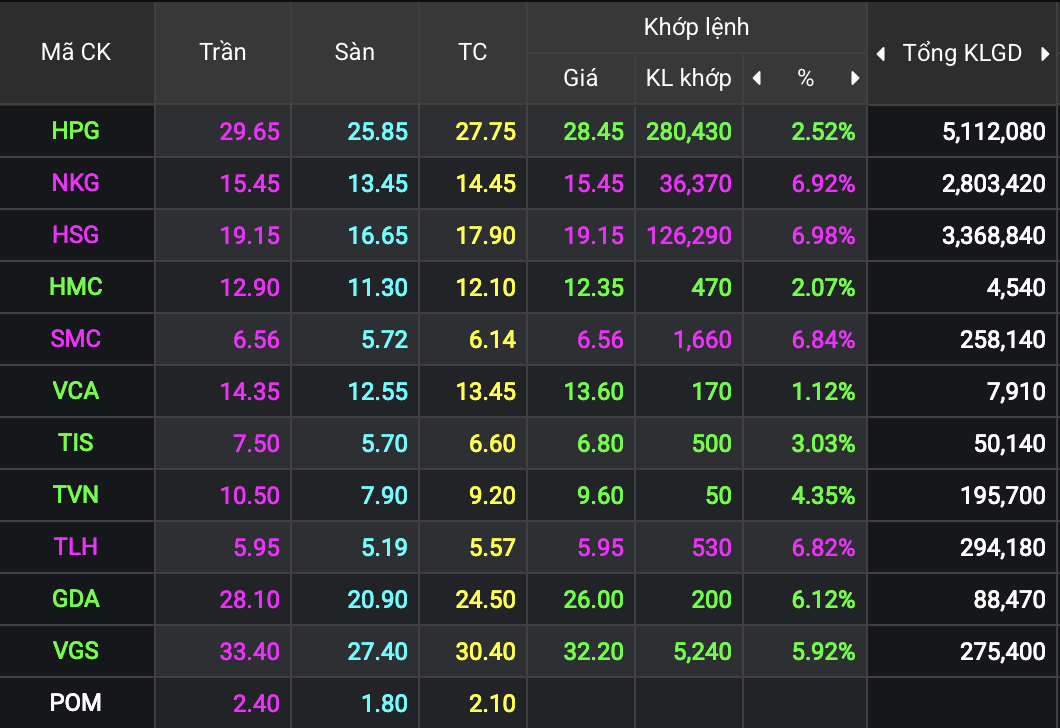This screenshot has width=1060, height=728.
Task: Click right arrow after Tổng KLGD header
Action: point(1045,54)
